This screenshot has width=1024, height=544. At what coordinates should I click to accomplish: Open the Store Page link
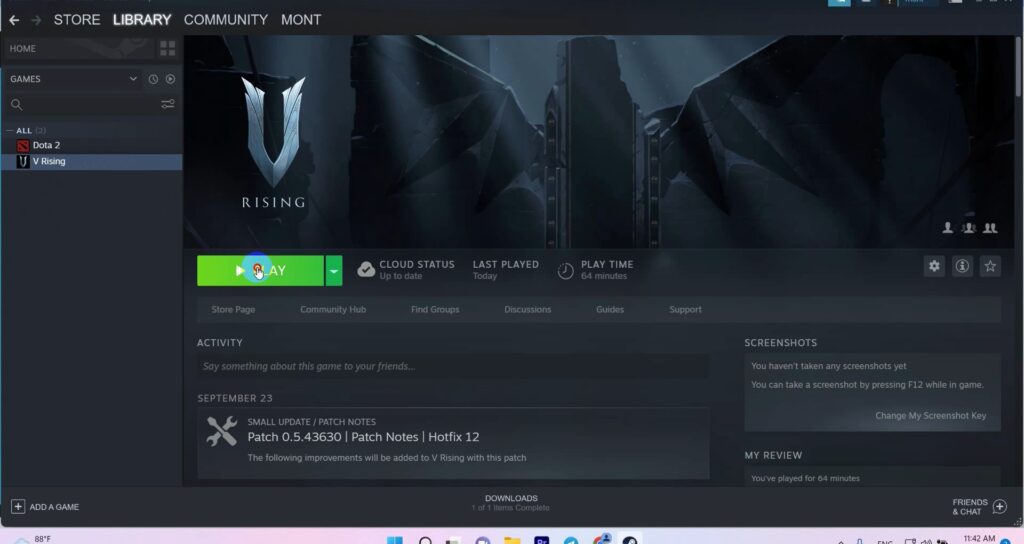pos(233,310)
